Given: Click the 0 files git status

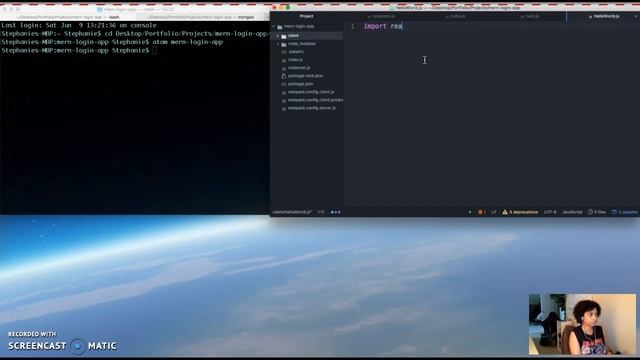Looking at the screenshot, I should [597, 212].
